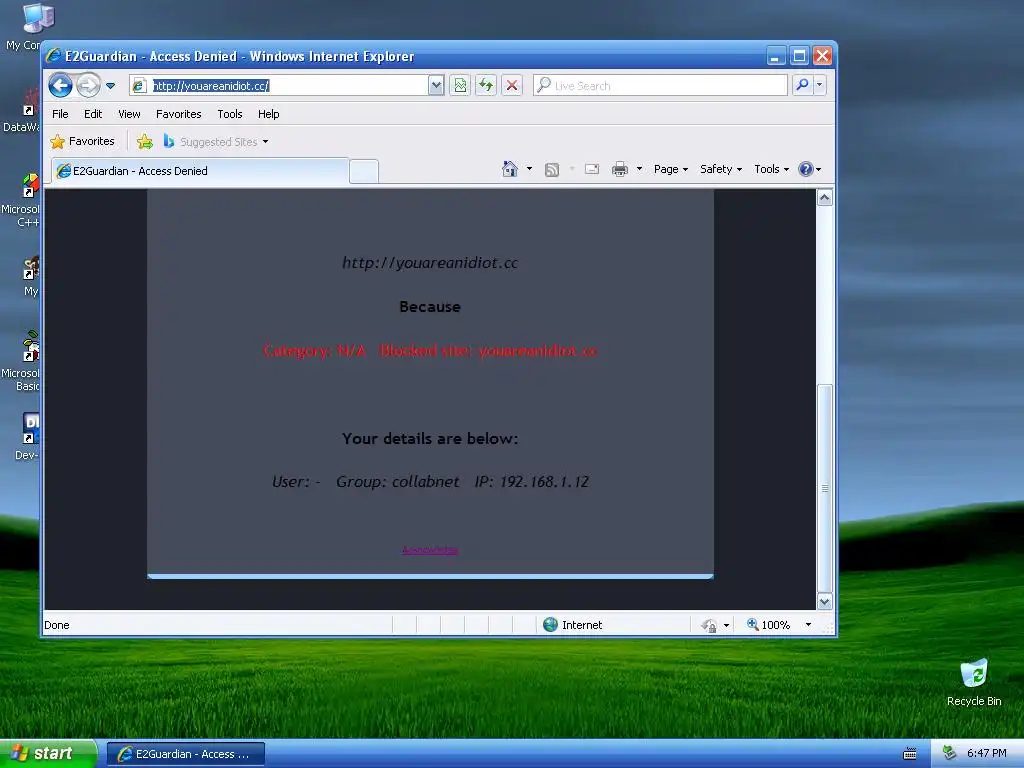Open the Edit menu
The image size is (1024, 768).
pos(93,114)
